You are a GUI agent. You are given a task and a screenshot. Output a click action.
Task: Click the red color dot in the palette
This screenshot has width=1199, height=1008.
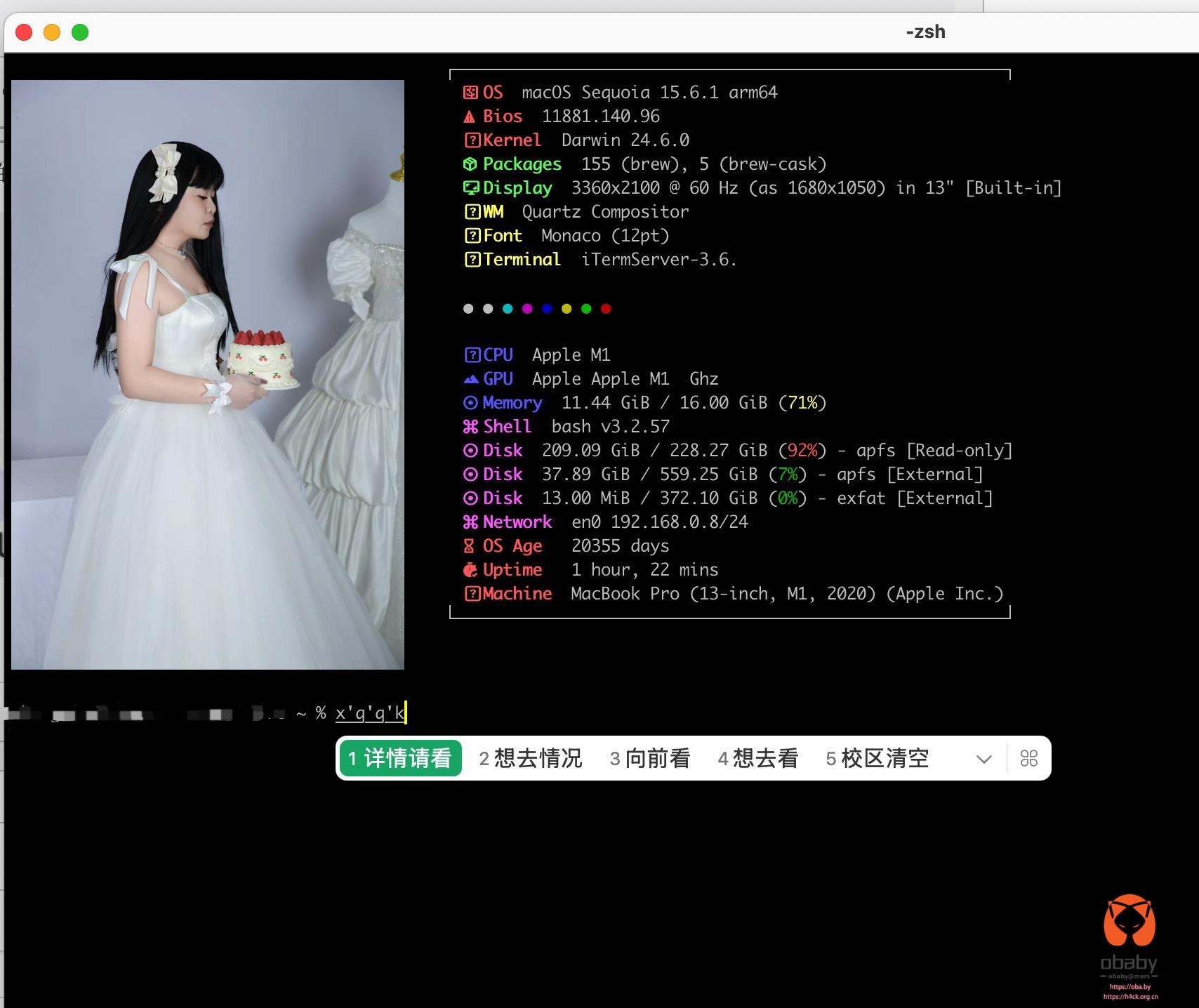[x=606, y=309]
